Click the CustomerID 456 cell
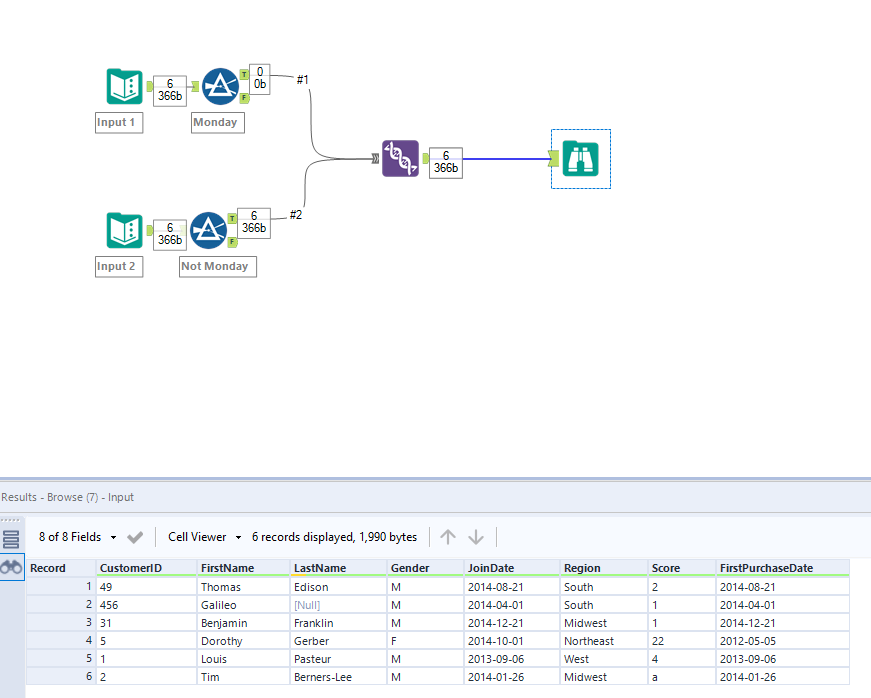This screenshot has width=871, height=698. 147,605
